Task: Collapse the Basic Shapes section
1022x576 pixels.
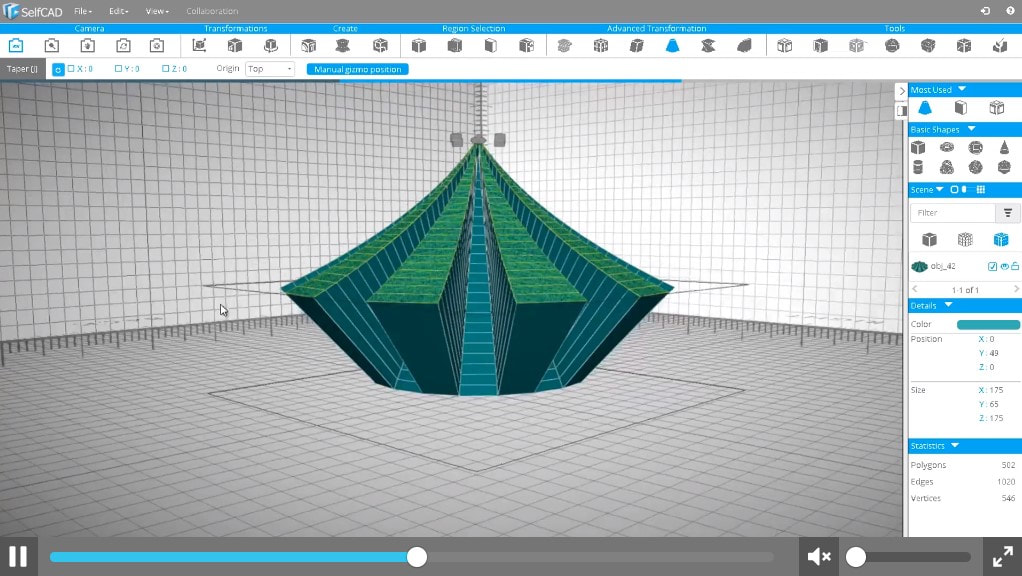Action: (x=971, y=129)
